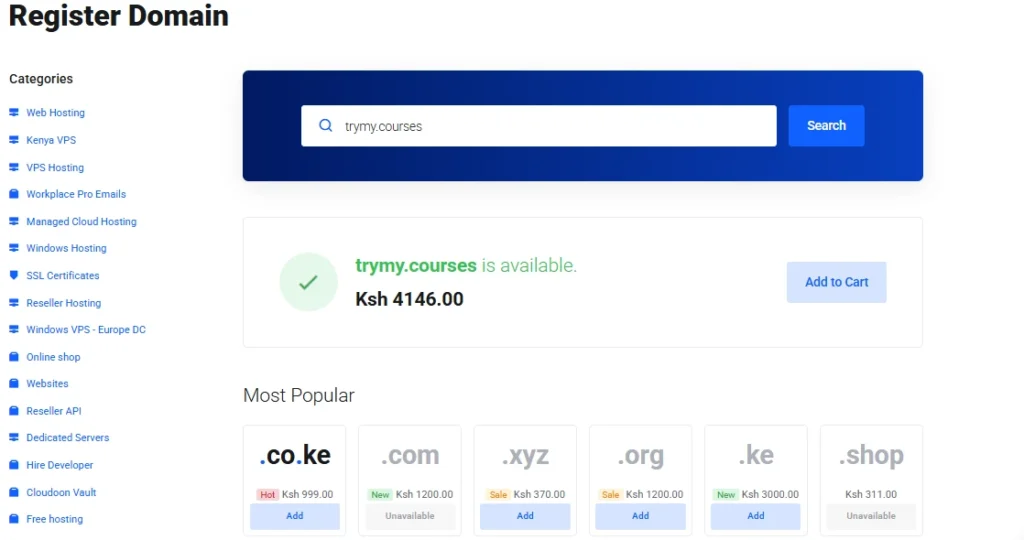The image size is (1024, 540).
Task: Click the Reseller API icon
Action: 14,411
